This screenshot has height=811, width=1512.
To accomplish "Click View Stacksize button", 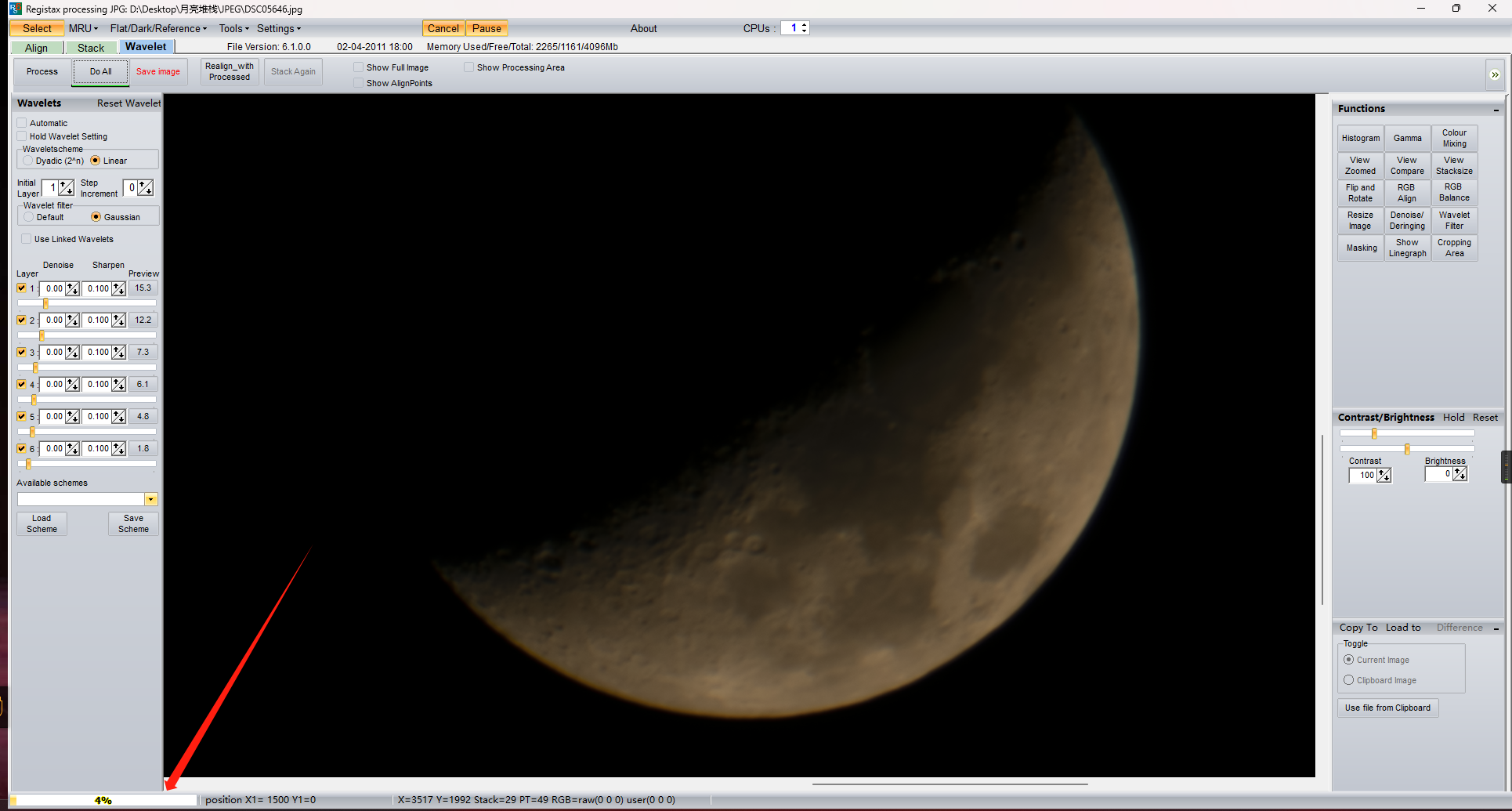I will (x=1454, y=165).
